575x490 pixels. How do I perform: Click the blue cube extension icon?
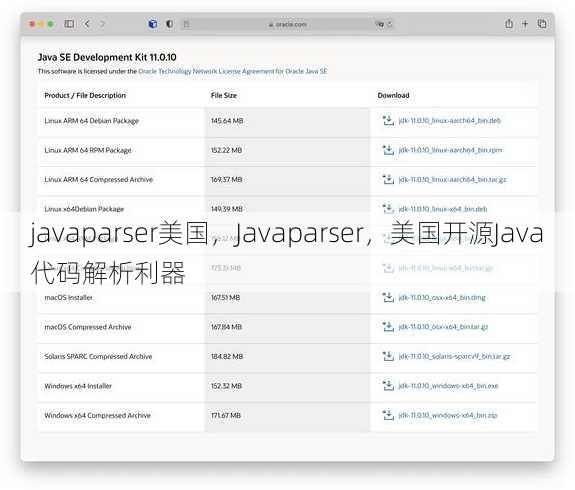click(153, 24)
